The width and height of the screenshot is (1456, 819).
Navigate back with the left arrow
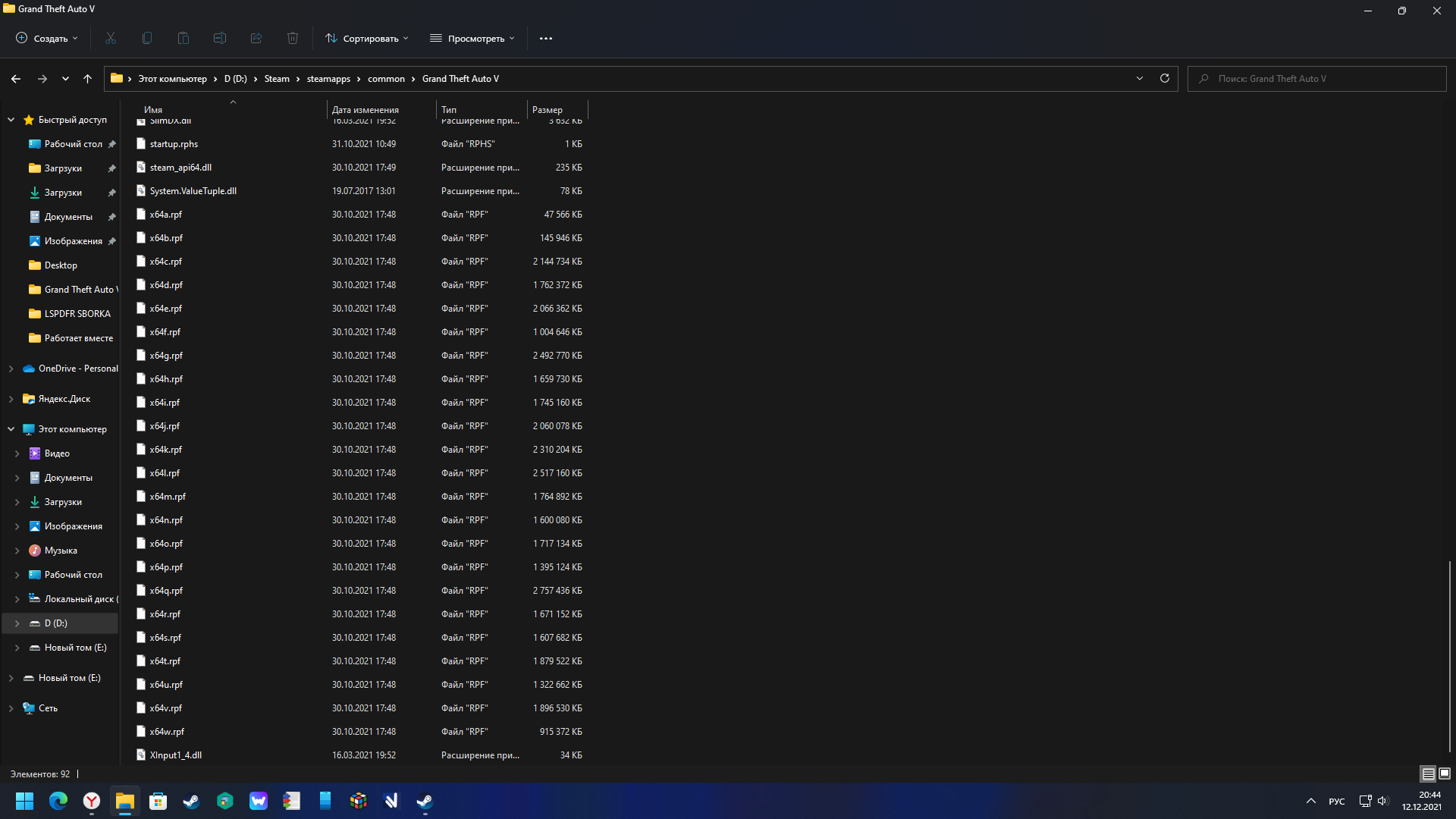point(16,78)
